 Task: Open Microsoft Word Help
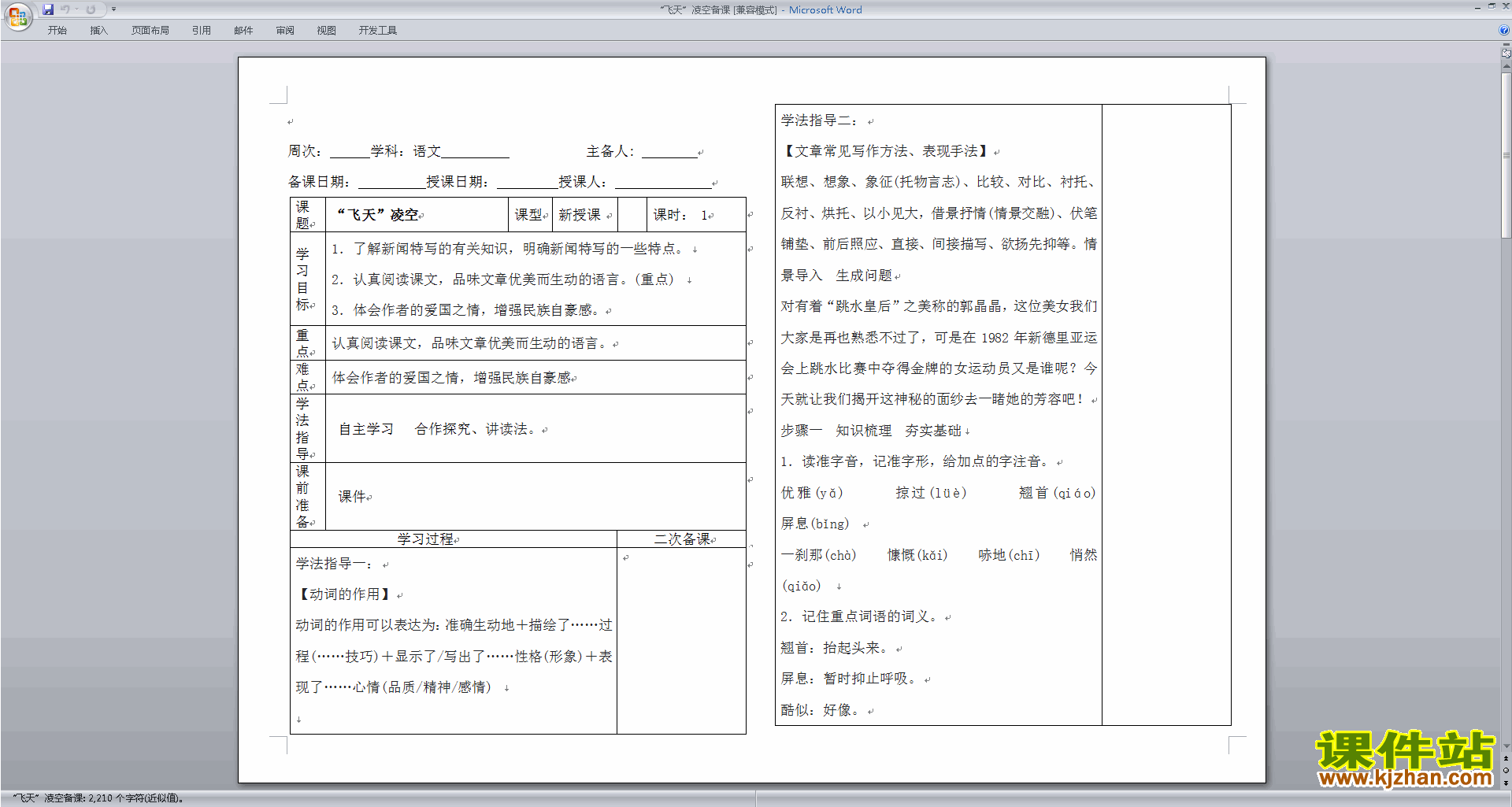click(1504, 30)
